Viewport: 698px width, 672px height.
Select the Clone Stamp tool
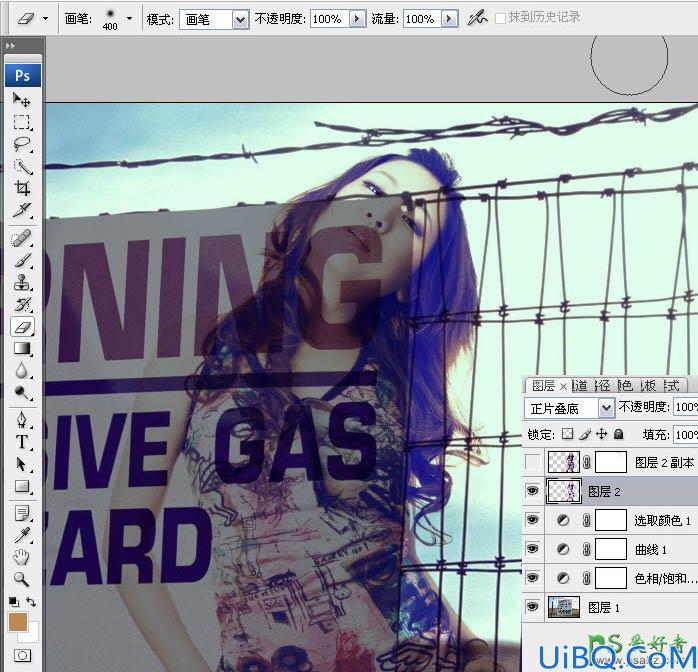click(21, 283)
